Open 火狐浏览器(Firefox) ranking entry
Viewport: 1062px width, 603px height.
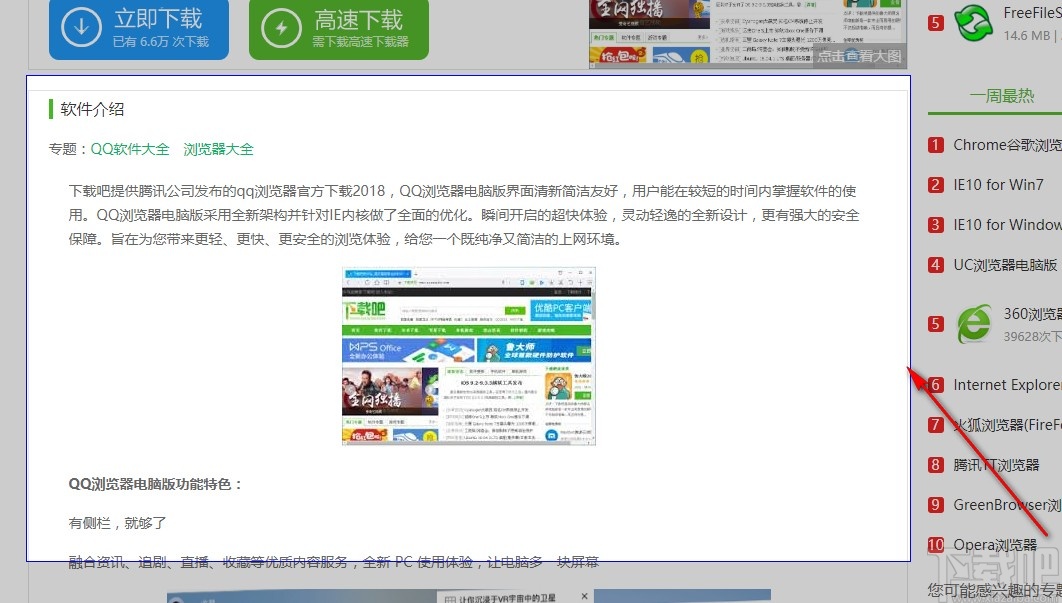[x=1007, y=425]
